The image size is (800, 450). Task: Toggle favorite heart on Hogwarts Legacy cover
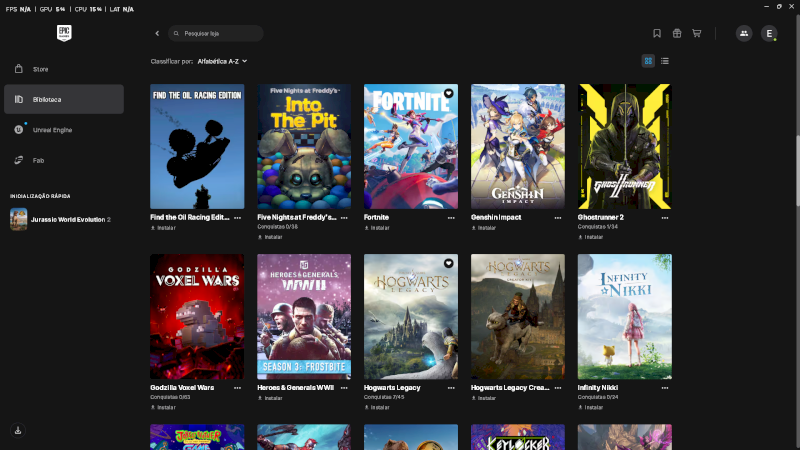[x=448, y=263]
